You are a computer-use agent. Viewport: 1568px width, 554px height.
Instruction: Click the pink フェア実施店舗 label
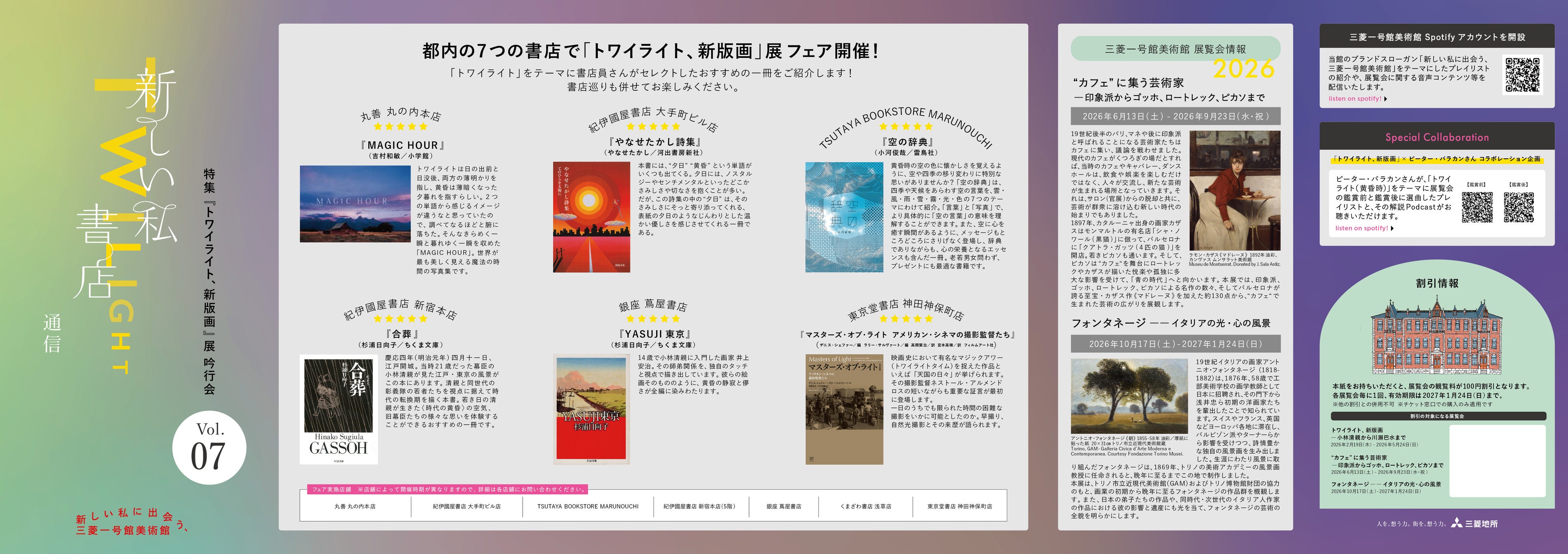tap(332, 489)
